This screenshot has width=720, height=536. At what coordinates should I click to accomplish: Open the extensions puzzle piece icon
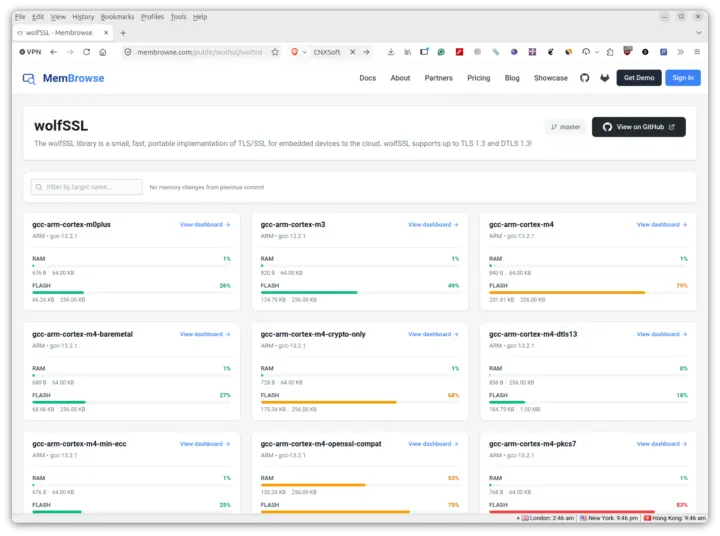pos(610,52)
